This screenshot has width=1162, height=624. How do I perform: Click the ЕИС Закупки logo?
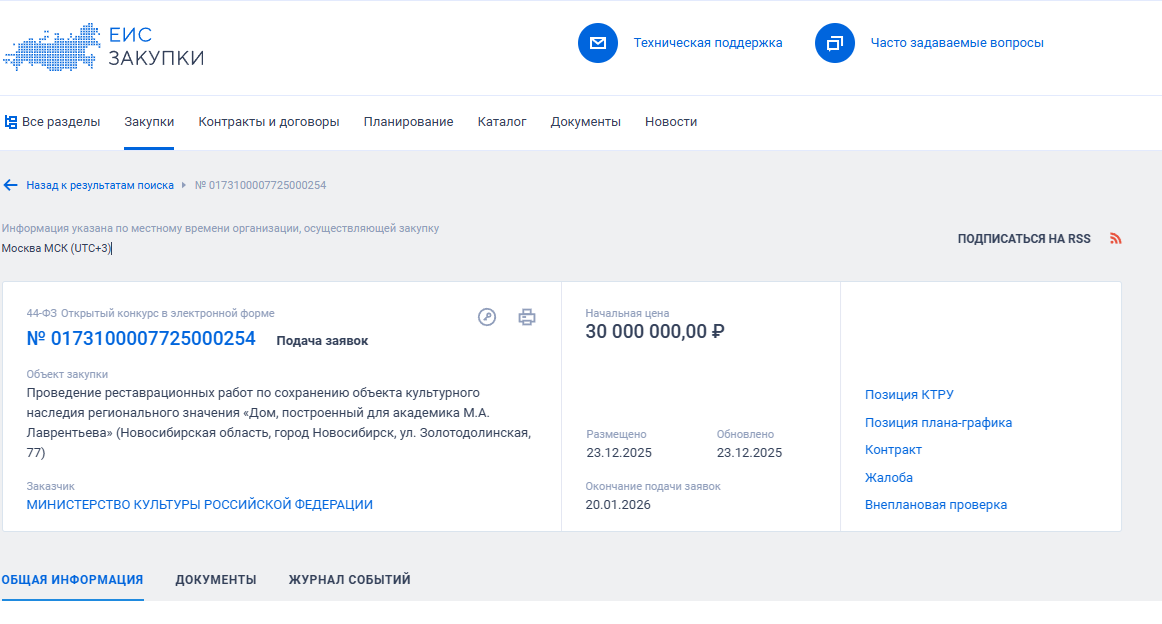pos(104,46)
